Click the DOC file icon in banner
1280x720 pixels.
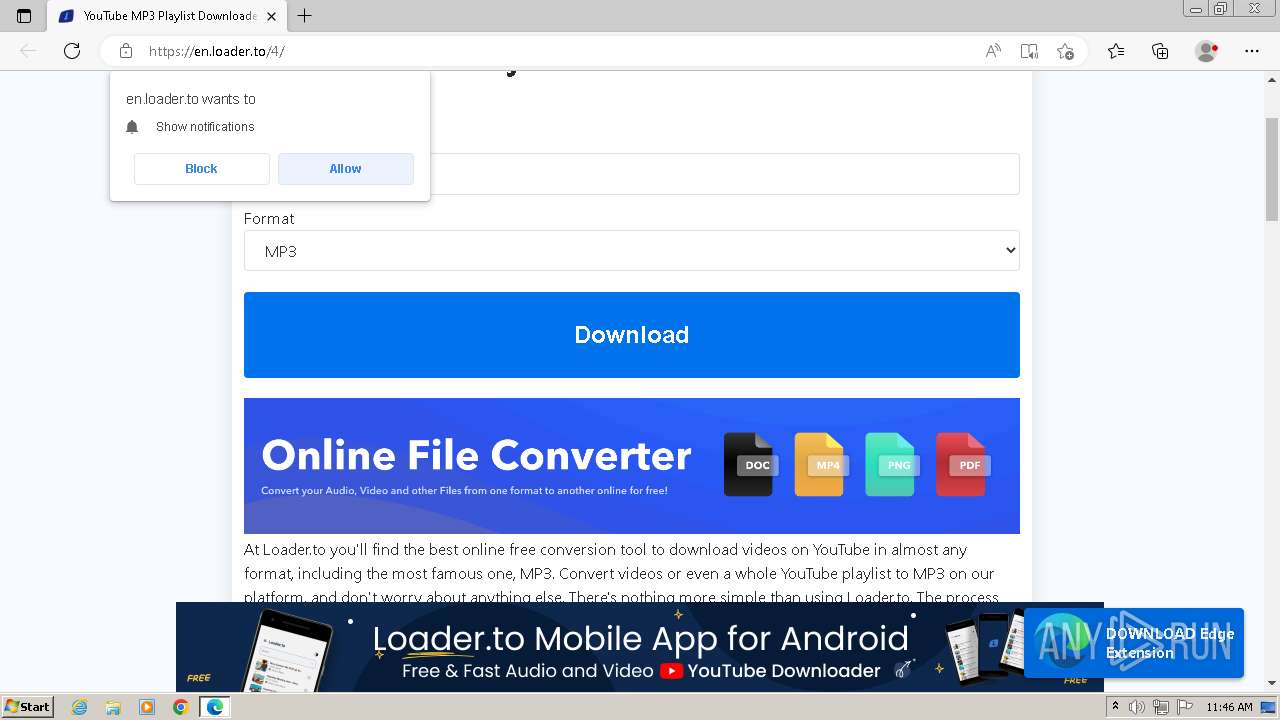point(749,464)
